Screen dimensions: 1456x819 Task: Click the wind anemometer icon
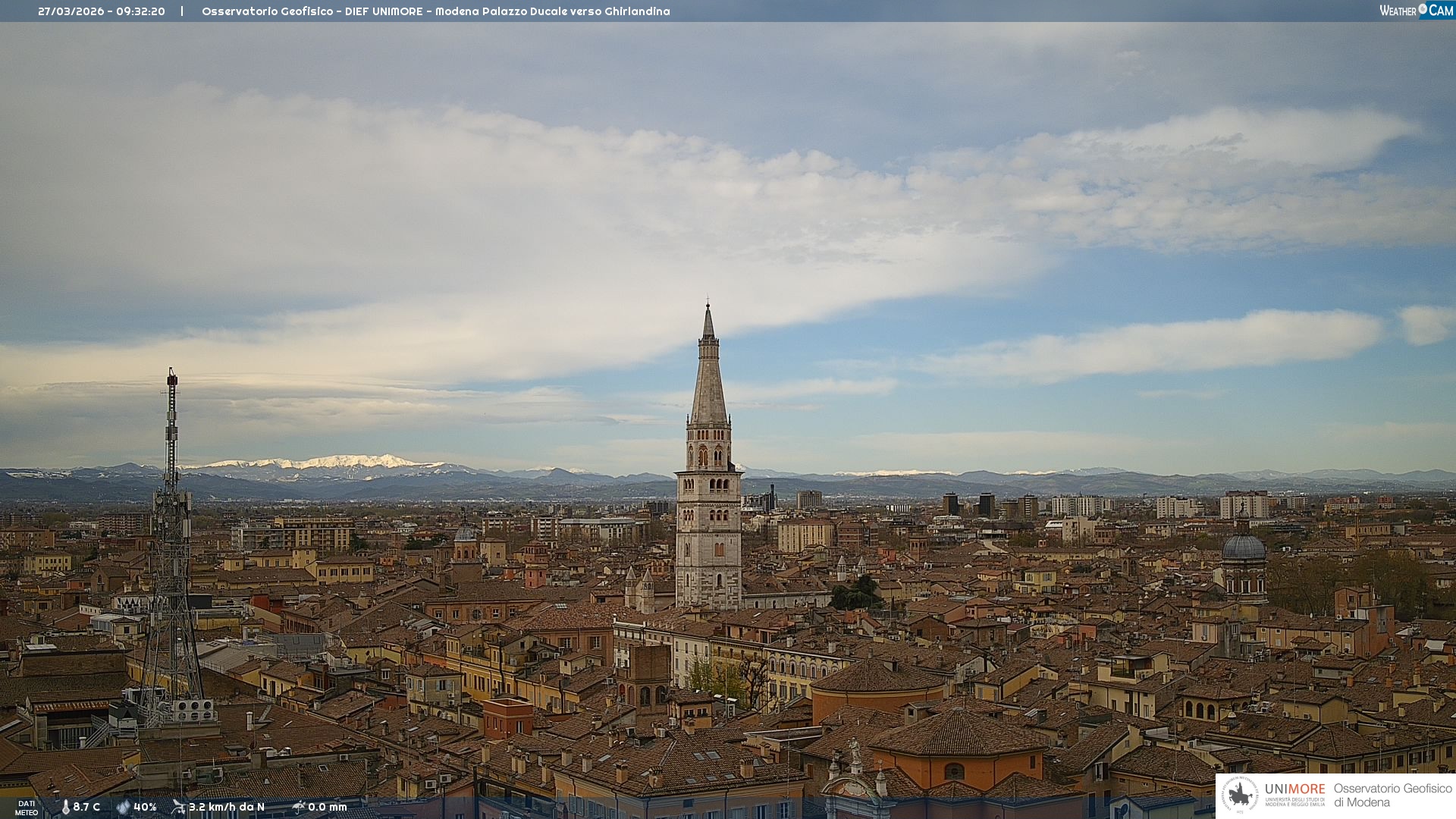pyautogui.click(x=178, y=807)
